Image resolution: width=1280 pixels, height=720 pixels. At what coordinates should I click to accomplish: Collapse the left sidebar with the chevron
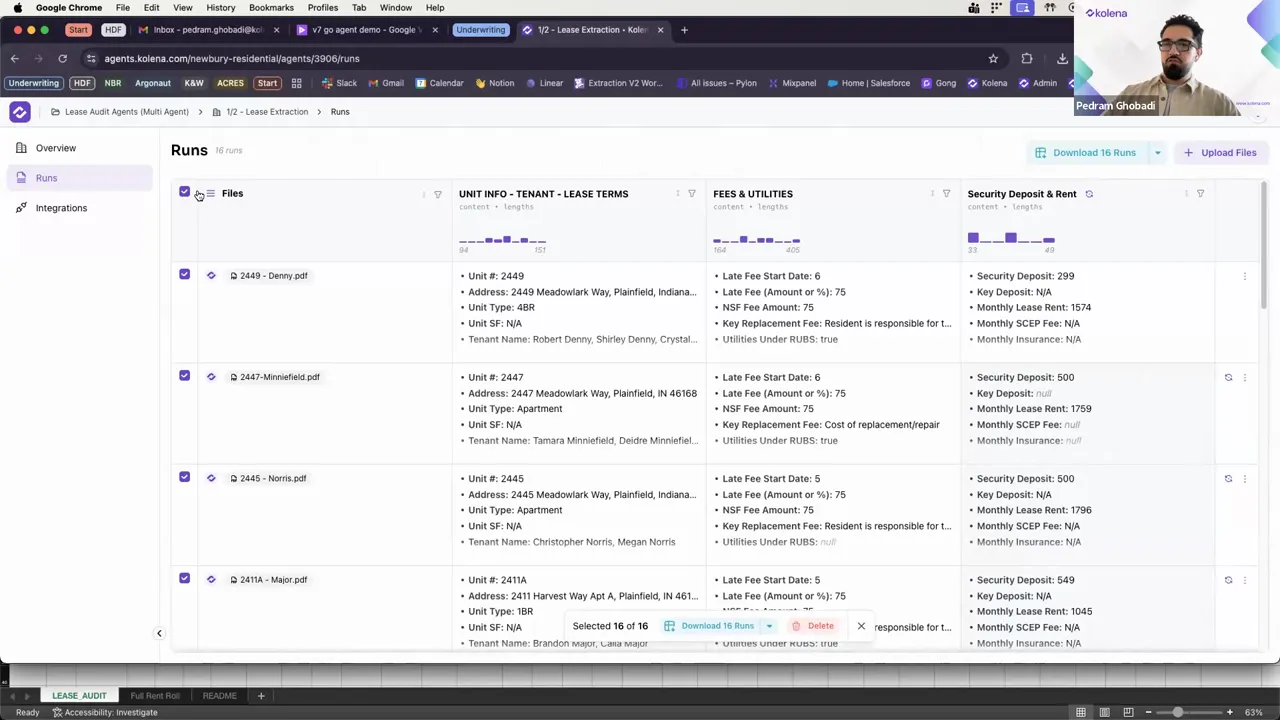pyautogui.click(x=159, y=632)
